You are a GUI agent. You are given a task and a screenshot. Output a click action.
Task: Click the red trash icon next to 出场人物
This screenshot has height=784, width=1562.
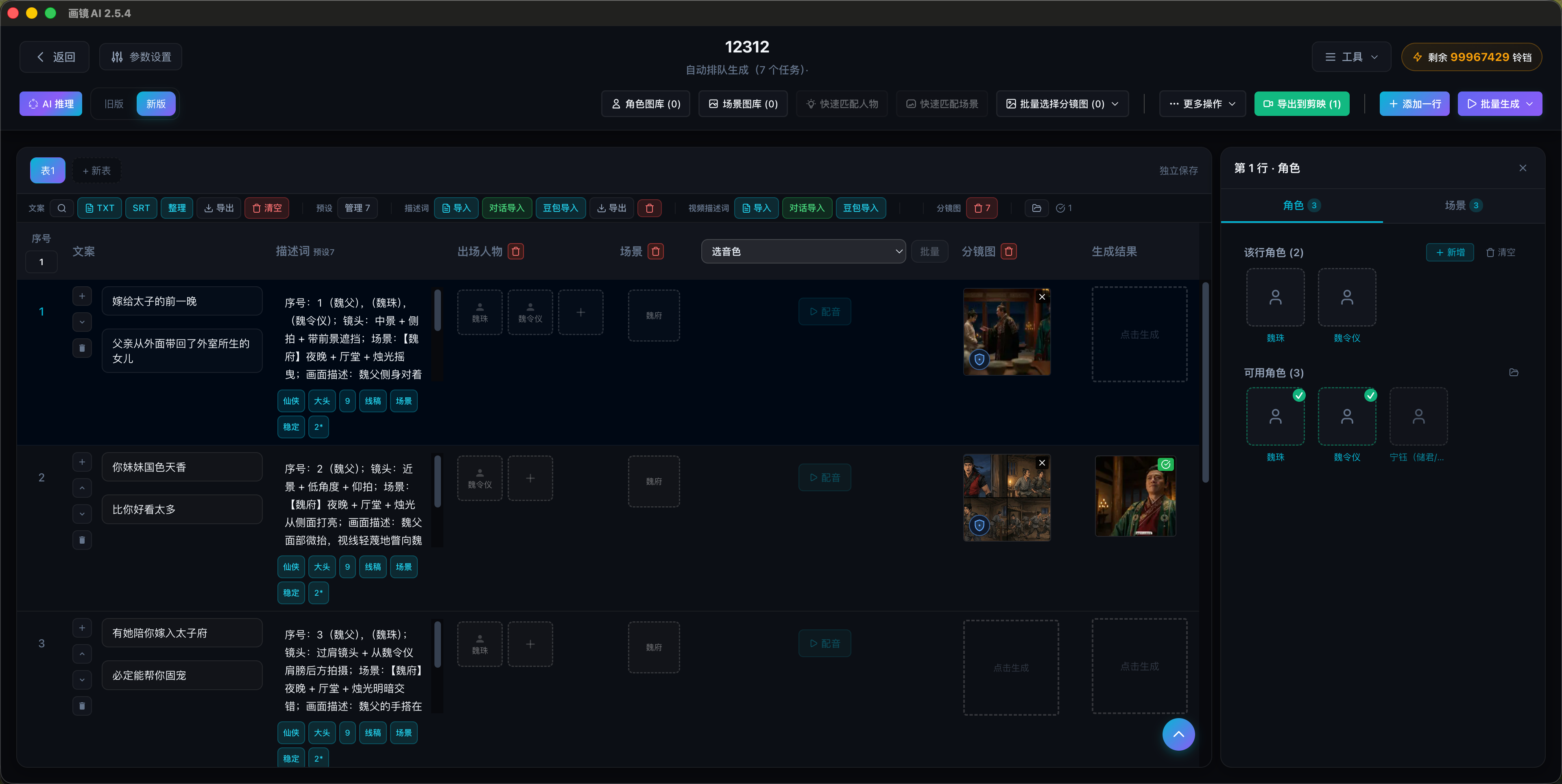coord(515,251)
